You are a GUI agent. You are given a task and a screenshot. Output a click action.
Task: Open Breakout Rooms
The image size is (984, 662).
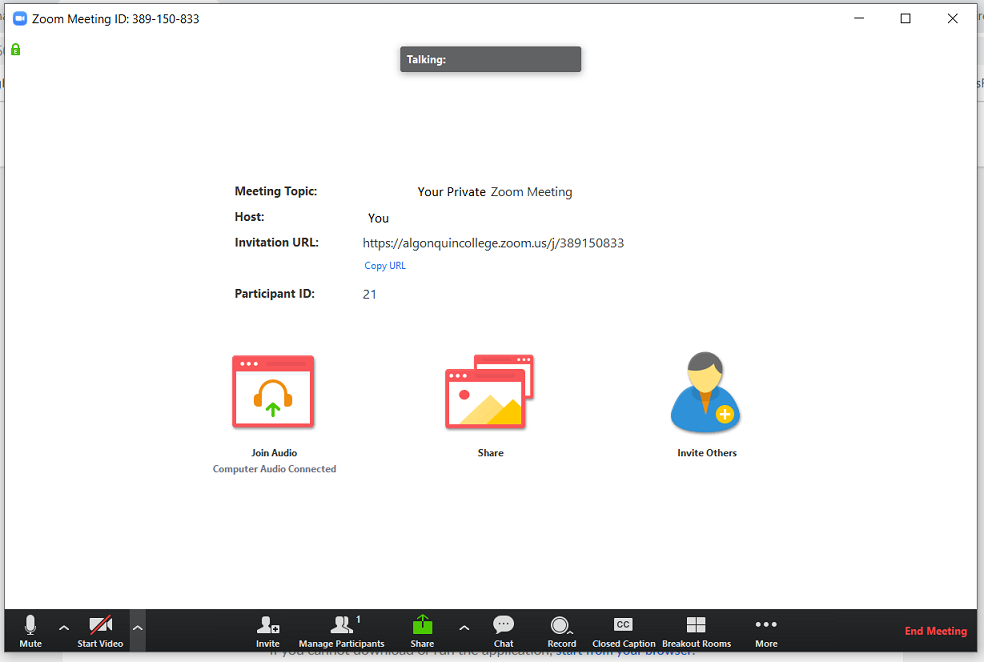[695, 628]
